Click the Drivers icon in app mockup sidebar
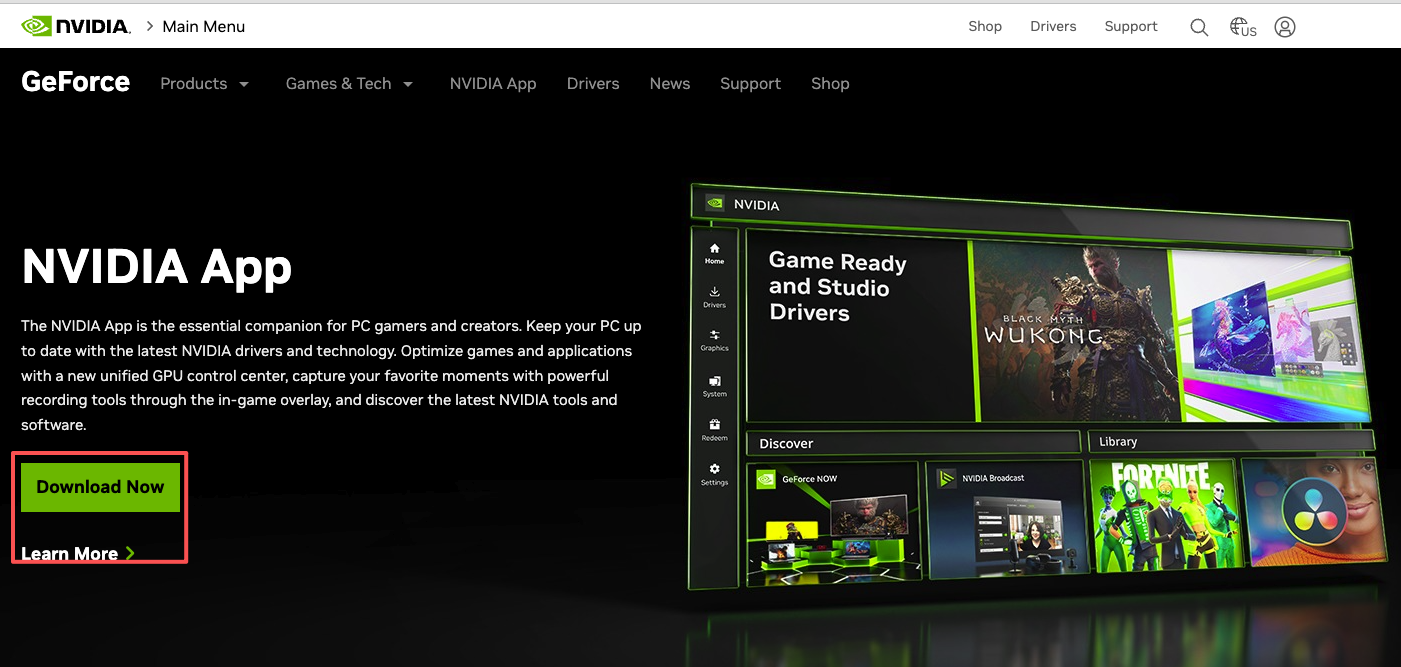1401x667 pixels. click(714, 292)
